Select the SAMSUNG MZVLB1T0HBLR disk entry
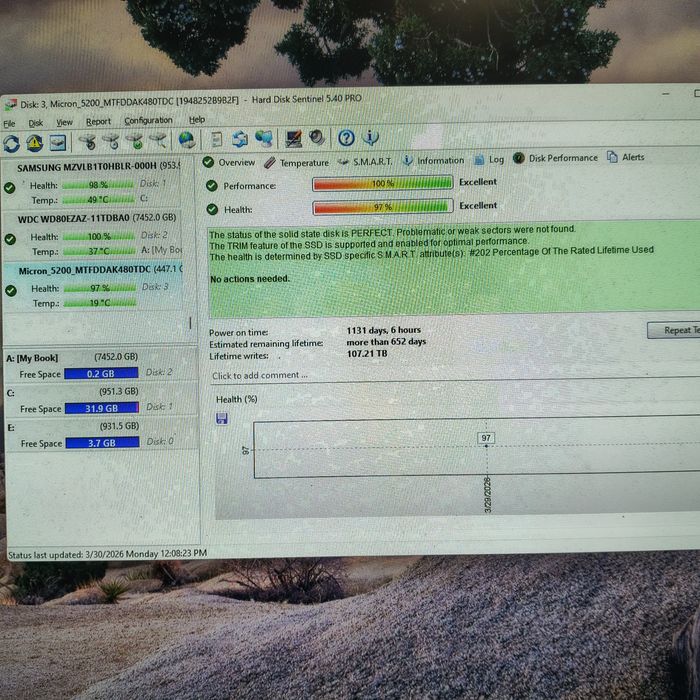This screenshot has width=700, height=700. pos(92,183)
